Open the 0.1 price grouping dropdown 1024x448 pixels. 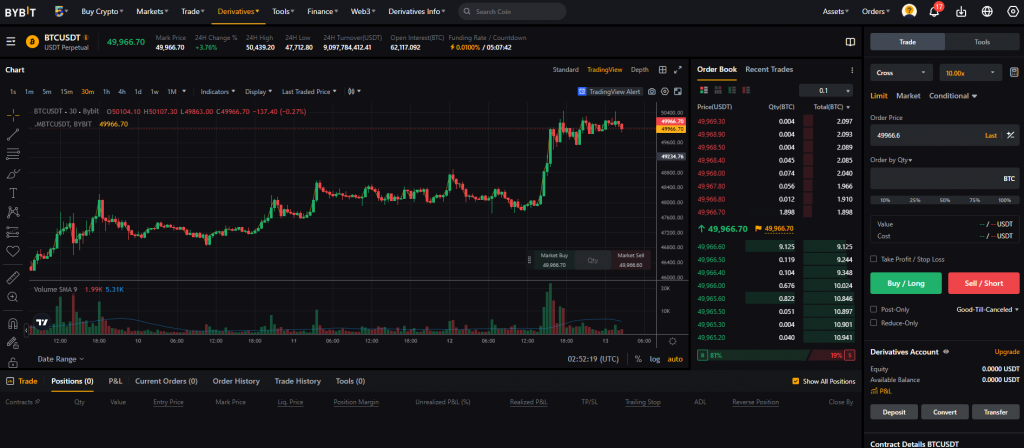tap(825, 91)
